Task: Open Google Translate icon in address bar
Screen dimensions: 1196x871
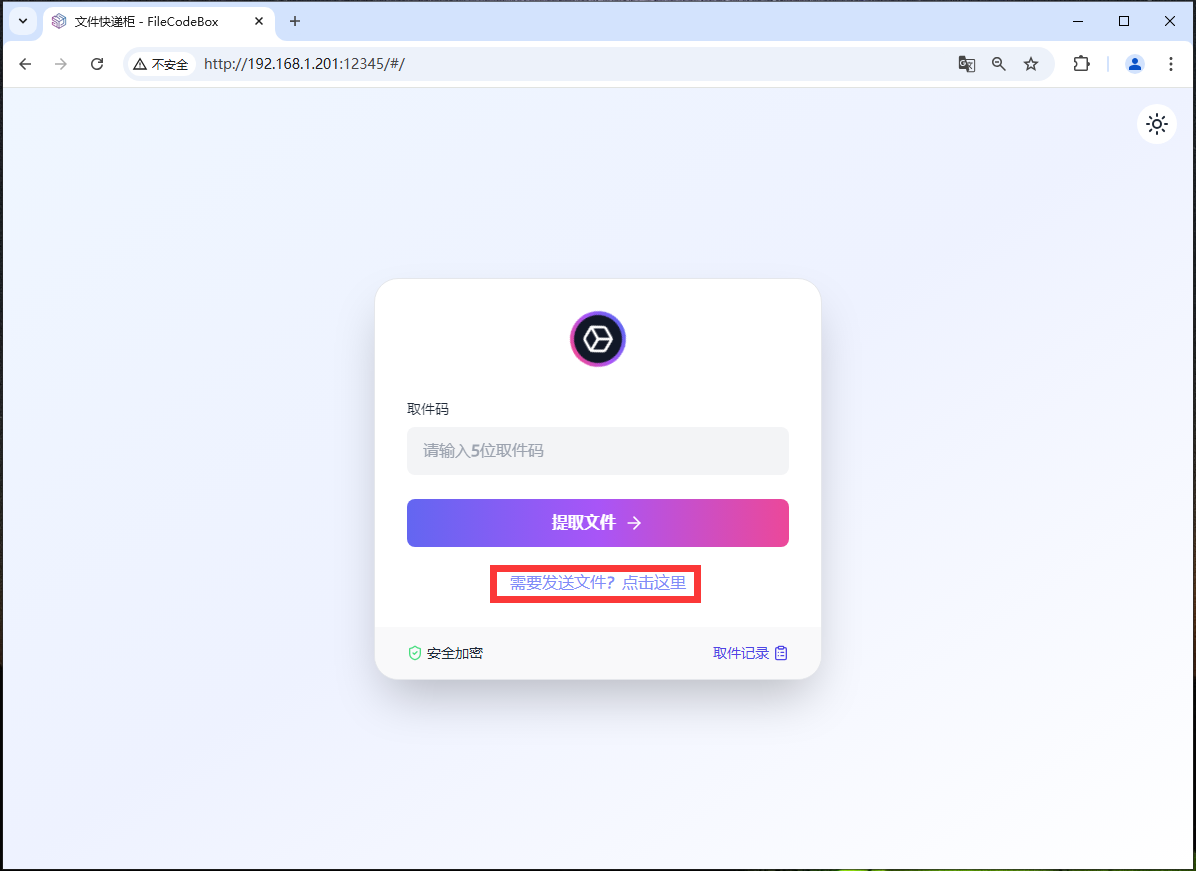Action: (x=966, y=63)
